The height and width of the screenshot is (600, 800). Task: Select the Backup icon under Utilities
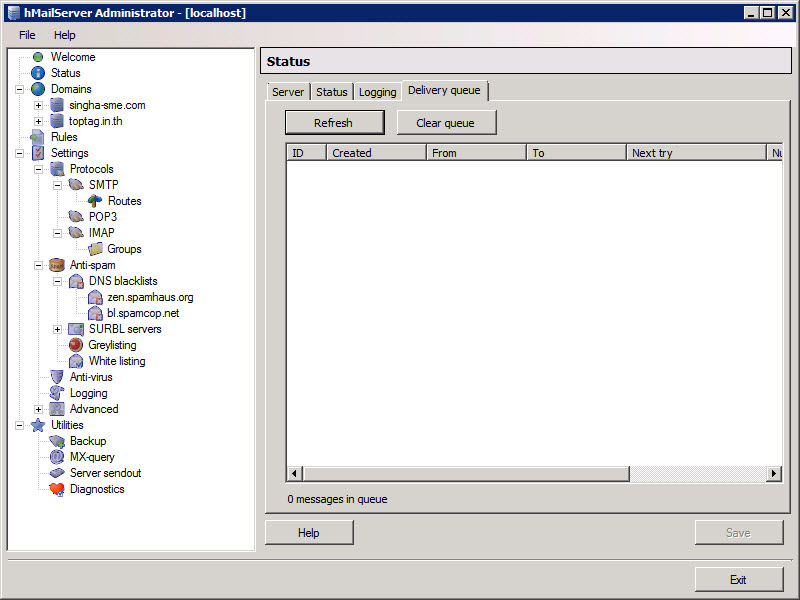57,441
